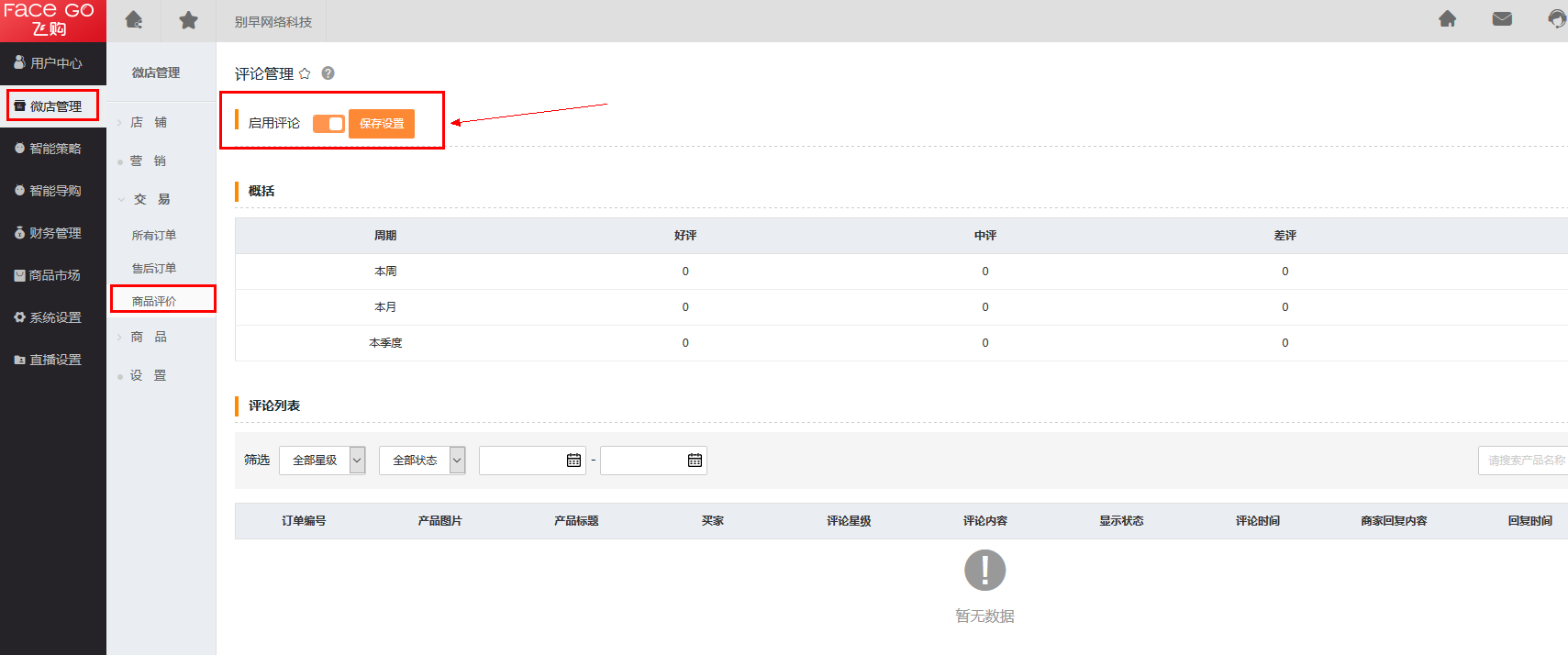Select 智能策略 in the left sidebar
The width and height of the screenshot is (1568, 655).
53,149
